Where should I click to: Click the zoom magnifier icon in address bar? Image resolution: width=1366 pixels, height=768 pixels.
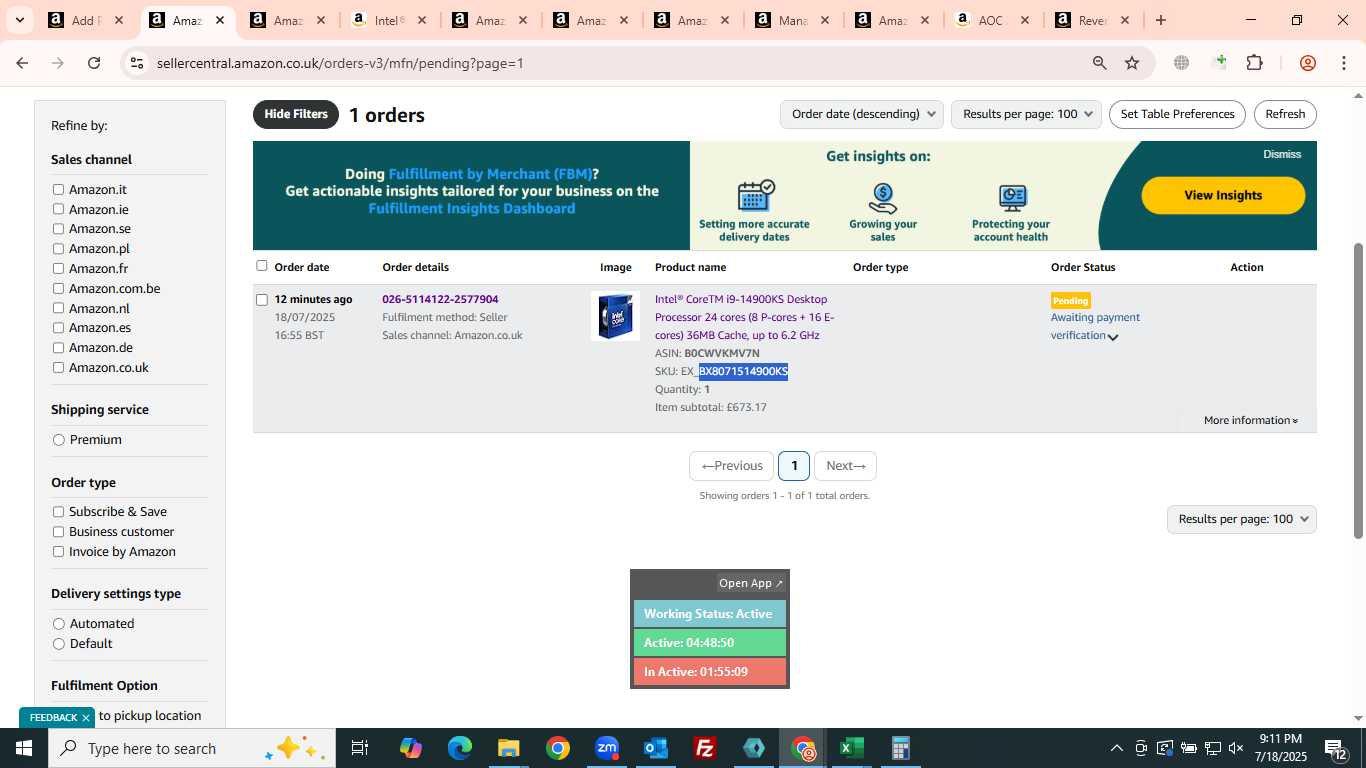(x=1099, y=63)
